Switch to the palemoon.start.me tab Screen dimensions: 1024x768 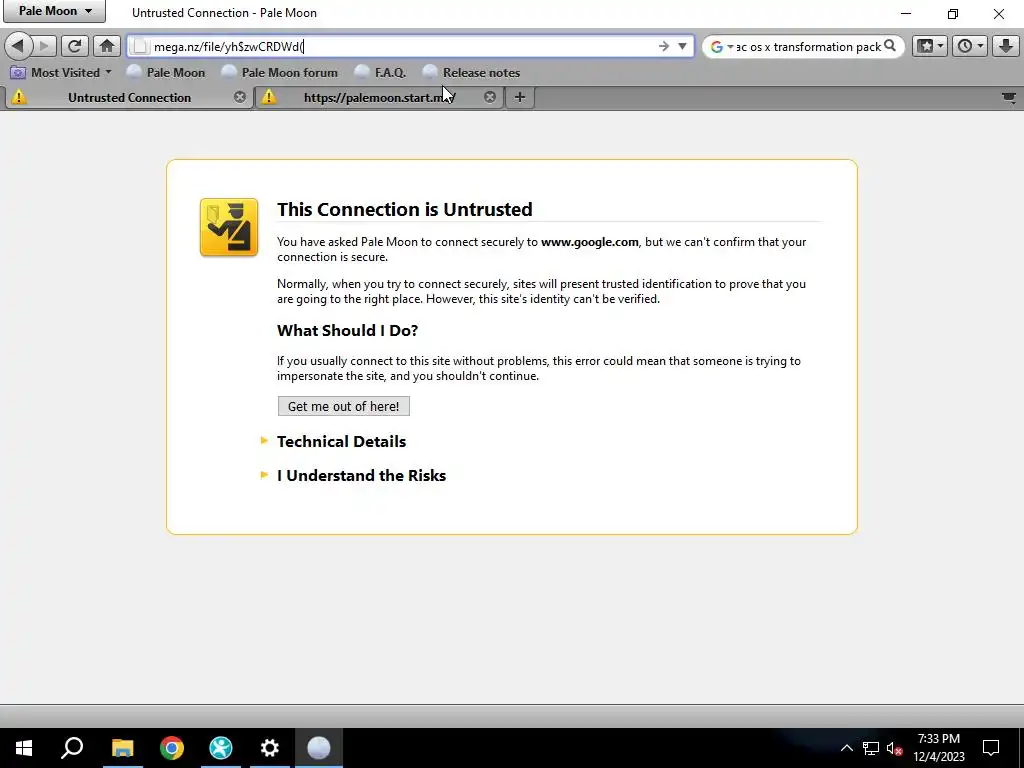click(379, 97)
